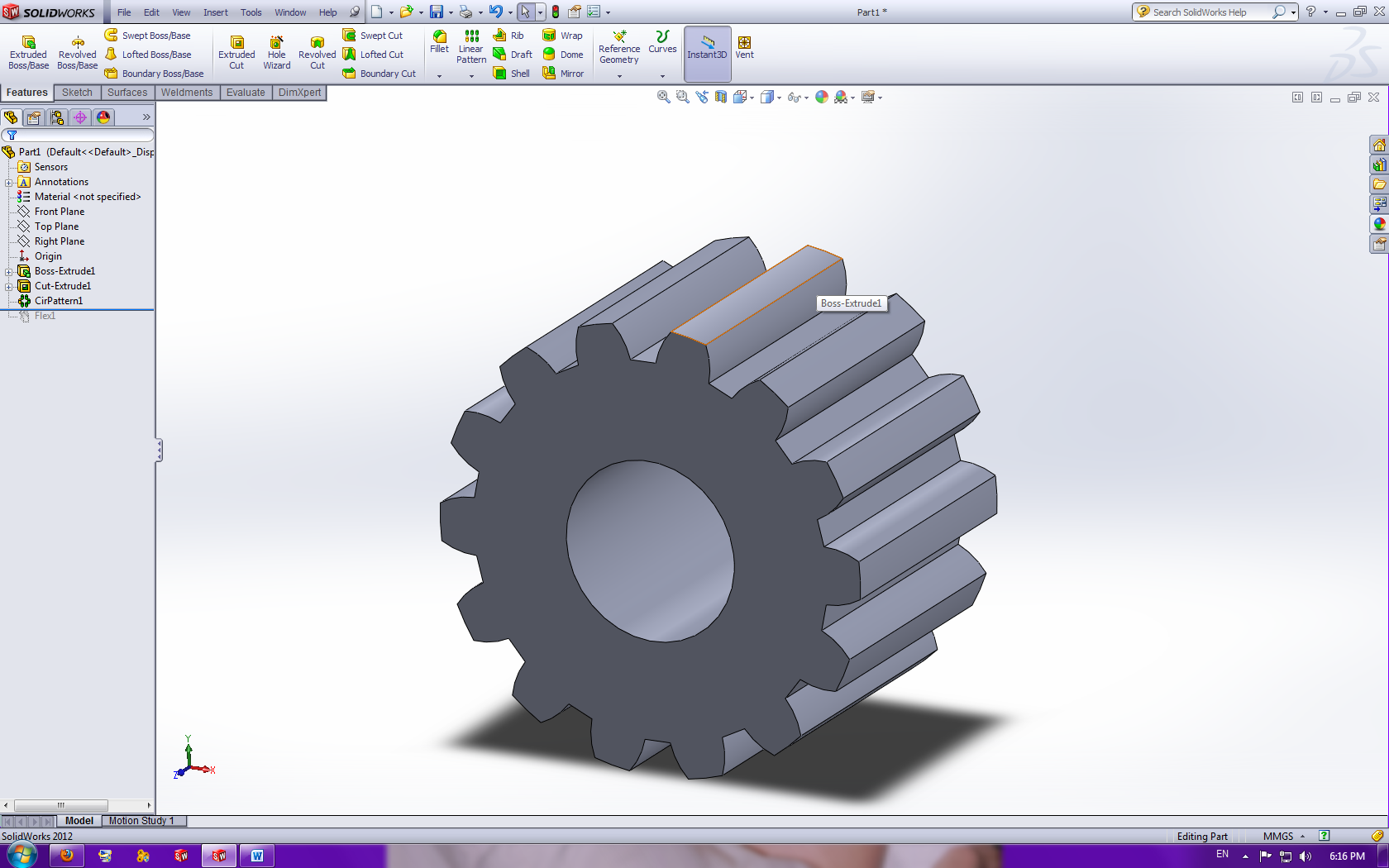Open the Reference Geometry dropdown arrow
1389x868 pixels.
(x=619, y=76)
